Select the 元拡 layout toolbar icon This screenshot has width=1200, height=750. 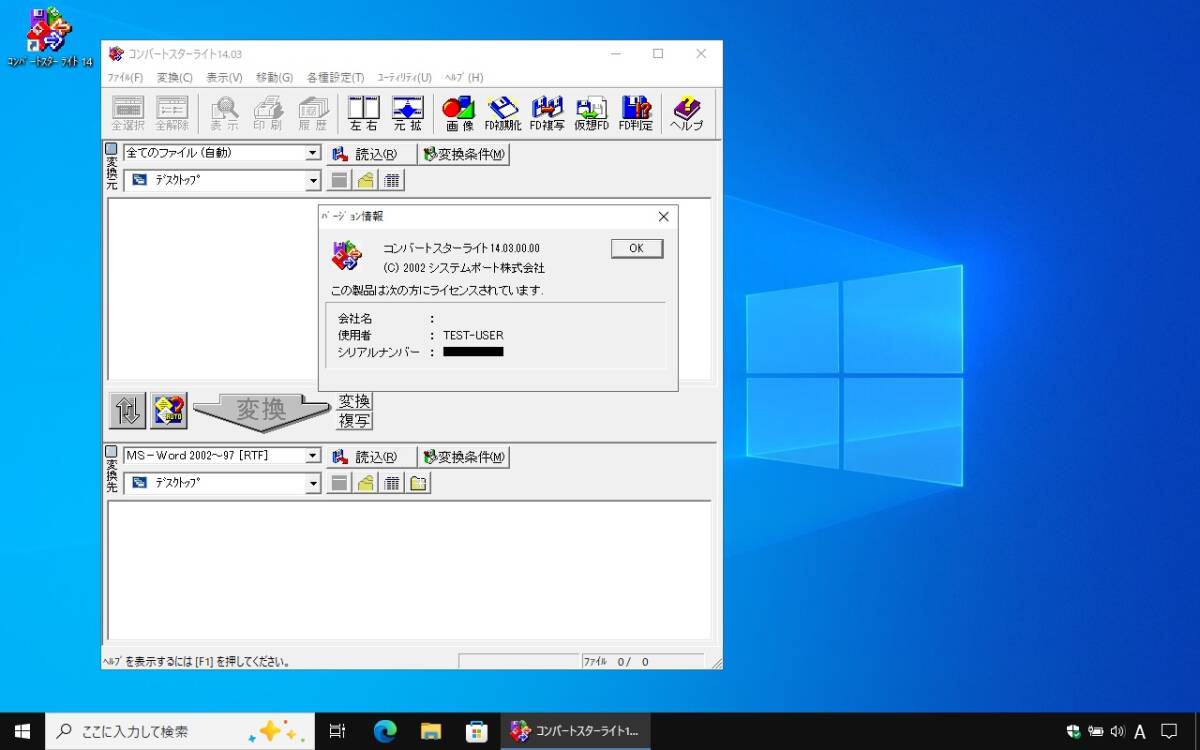[408, 113]
